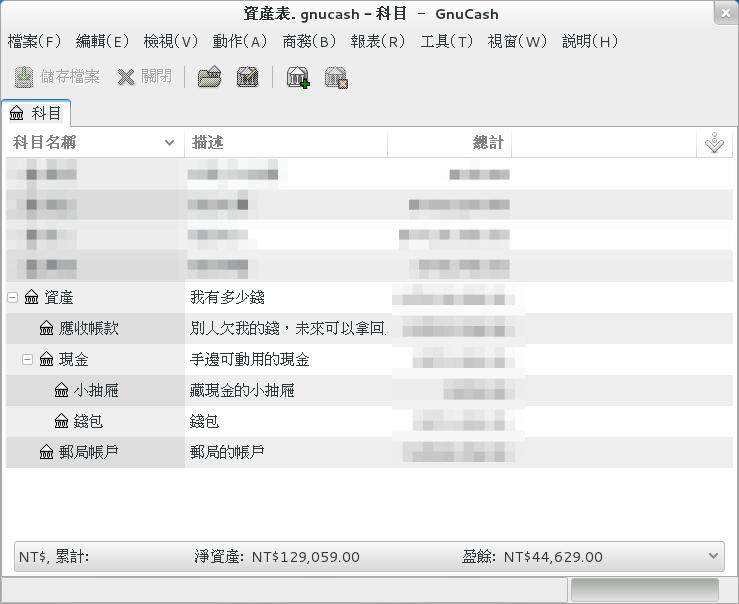Select the 應收帳款 account row
Screen dimensions: 739x604
coord(370,328)
